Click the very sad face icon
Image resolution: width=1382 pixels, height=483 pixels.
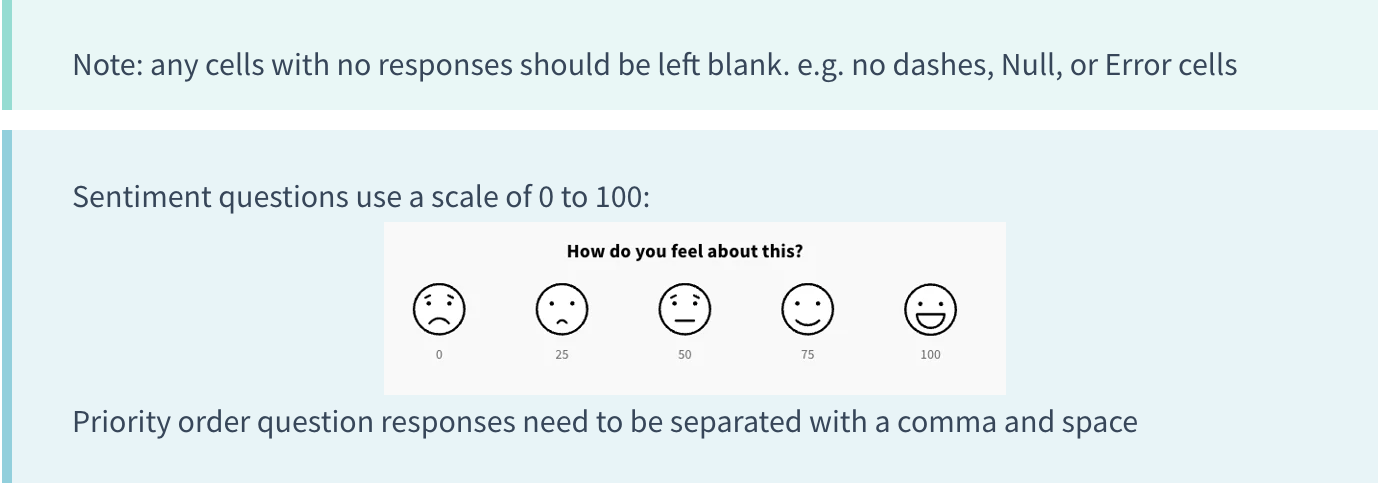point(439,309)
